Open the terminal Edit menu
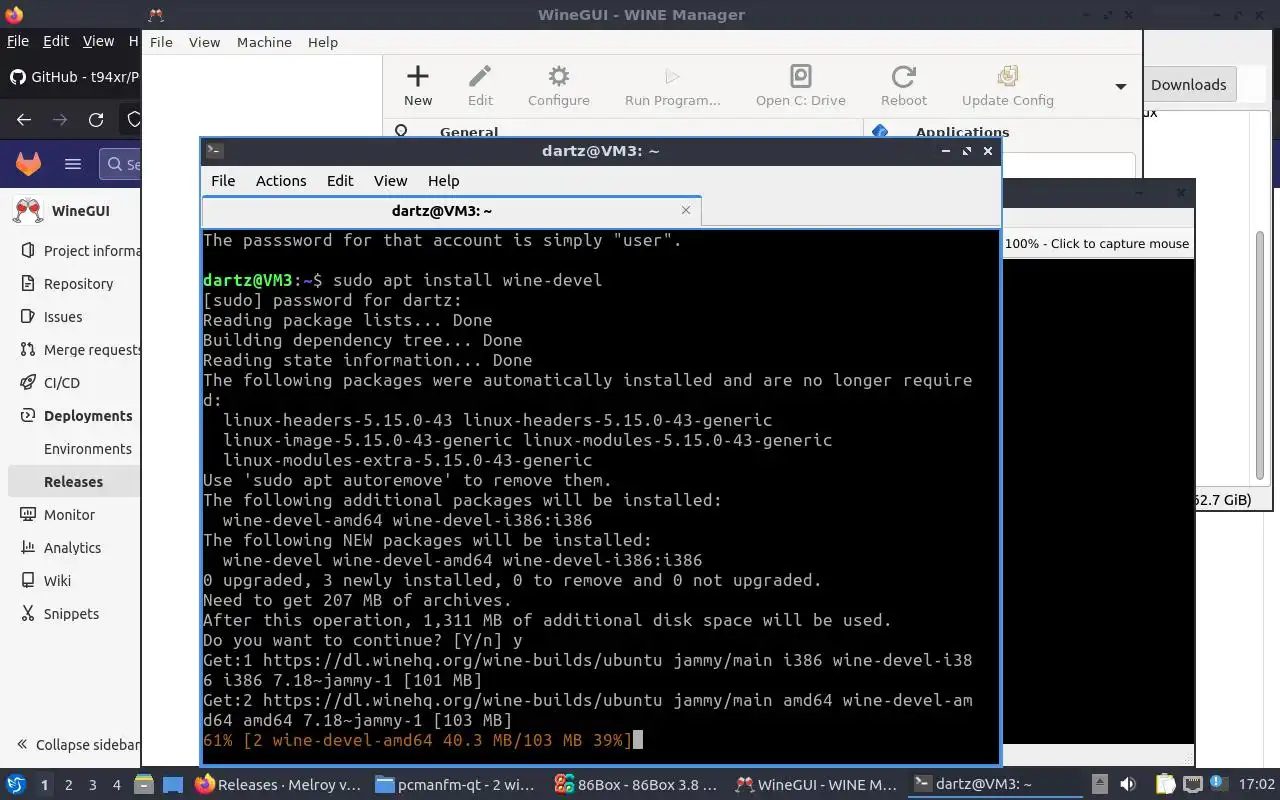 (x=340, y=180)
